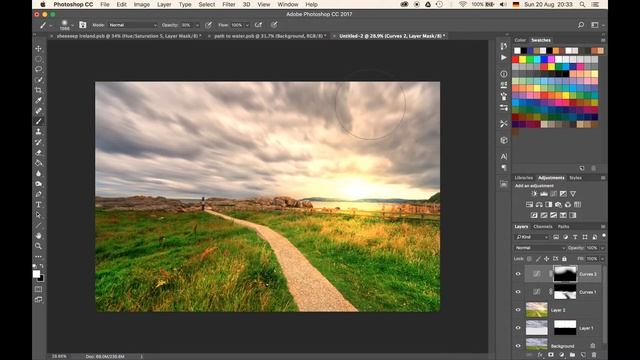Select the Crop tool
Viewport: 640px width, 360px height.
(38, 90)
